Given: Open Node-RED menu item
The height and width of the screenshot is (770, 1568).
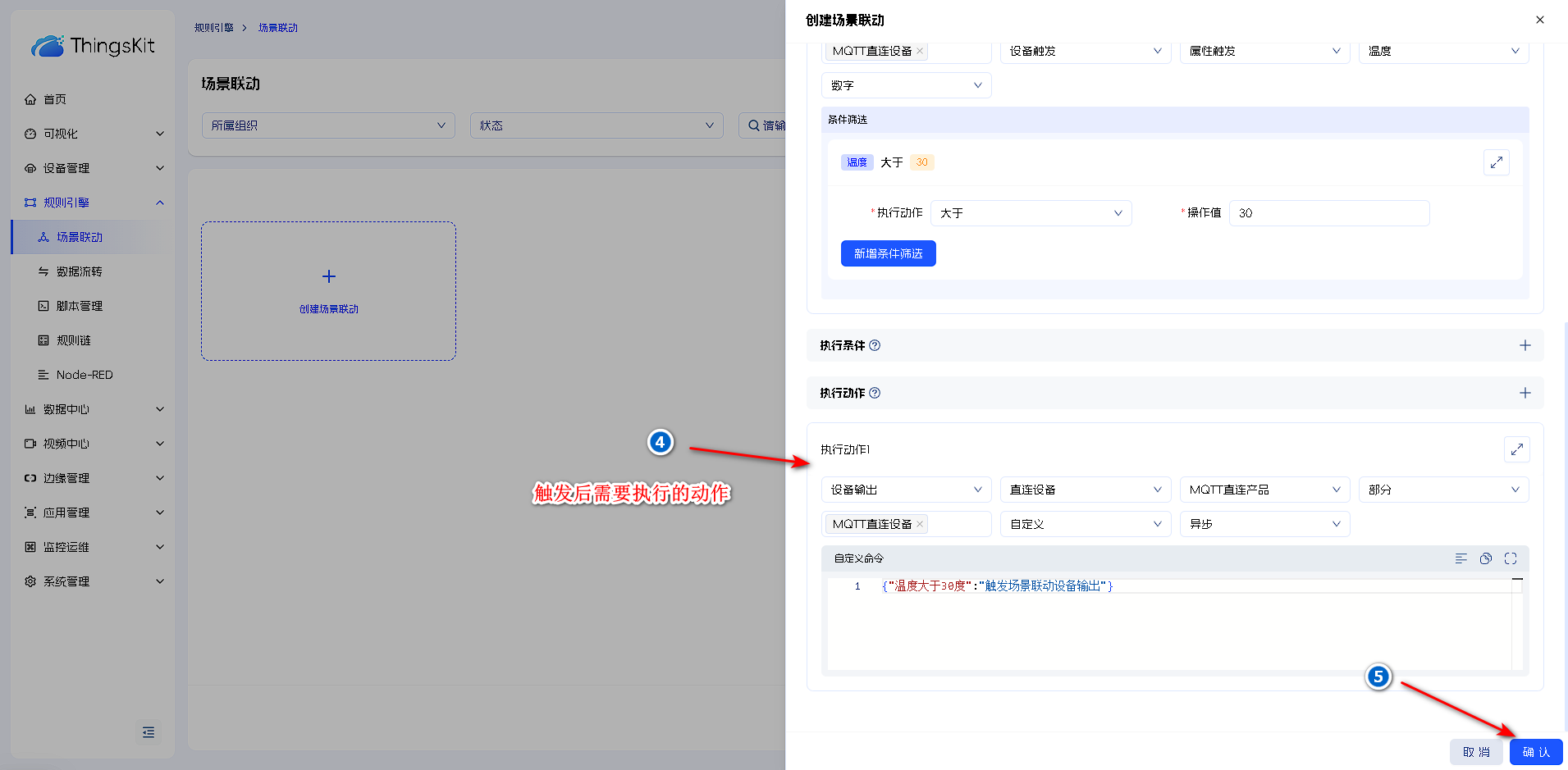Looking at the screenshot, I should pos(85,375).
